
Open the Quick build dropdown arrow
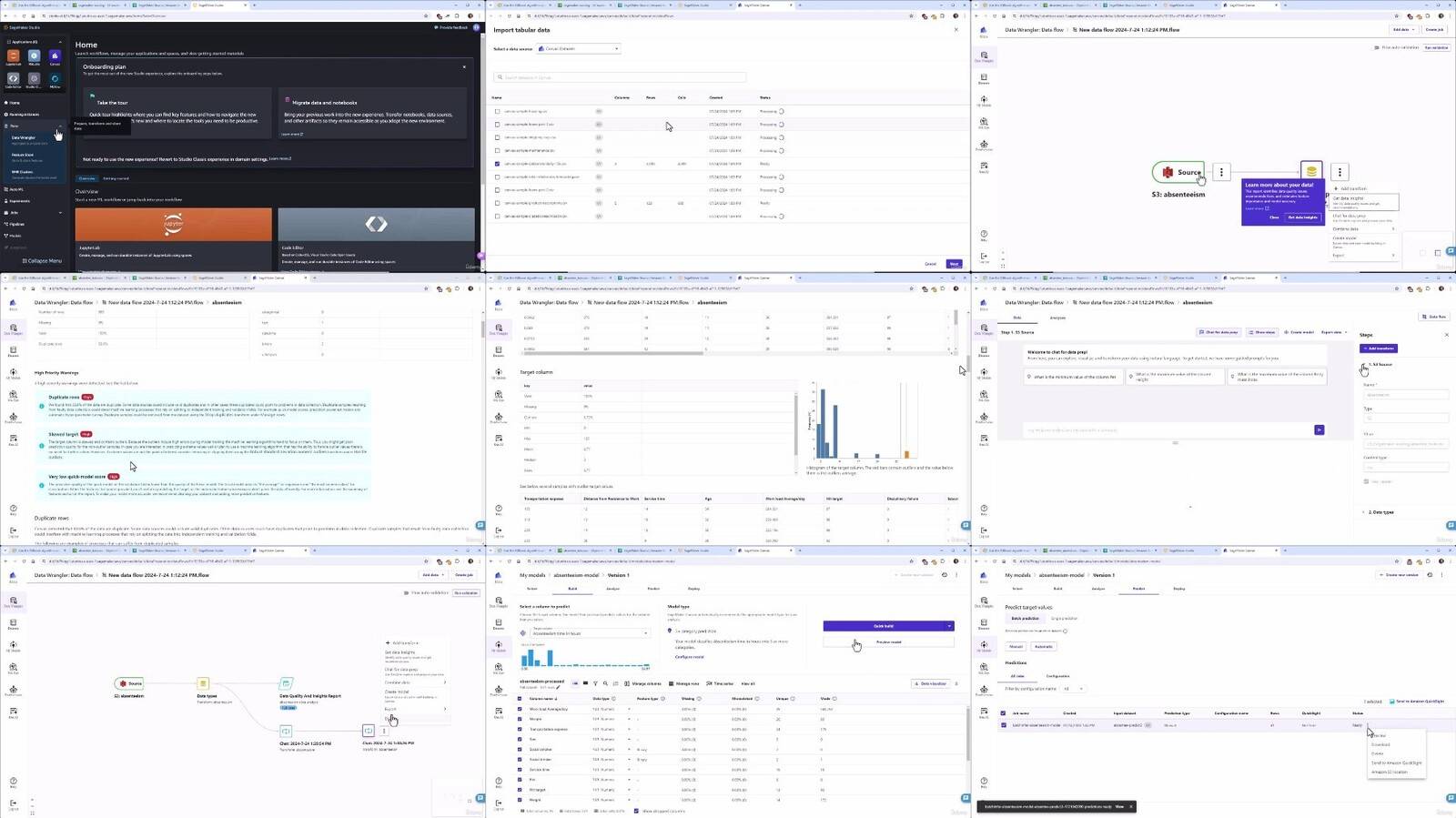[949, 626]
